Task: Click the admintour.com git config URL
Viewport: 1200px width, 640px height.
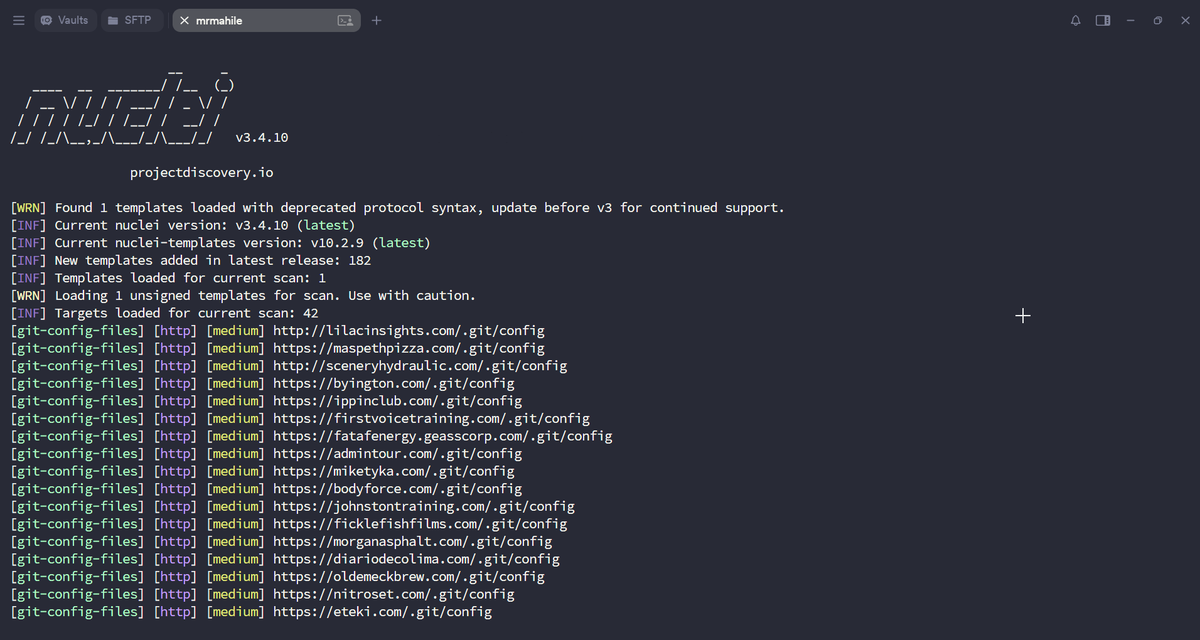Action: coord(397,453)
